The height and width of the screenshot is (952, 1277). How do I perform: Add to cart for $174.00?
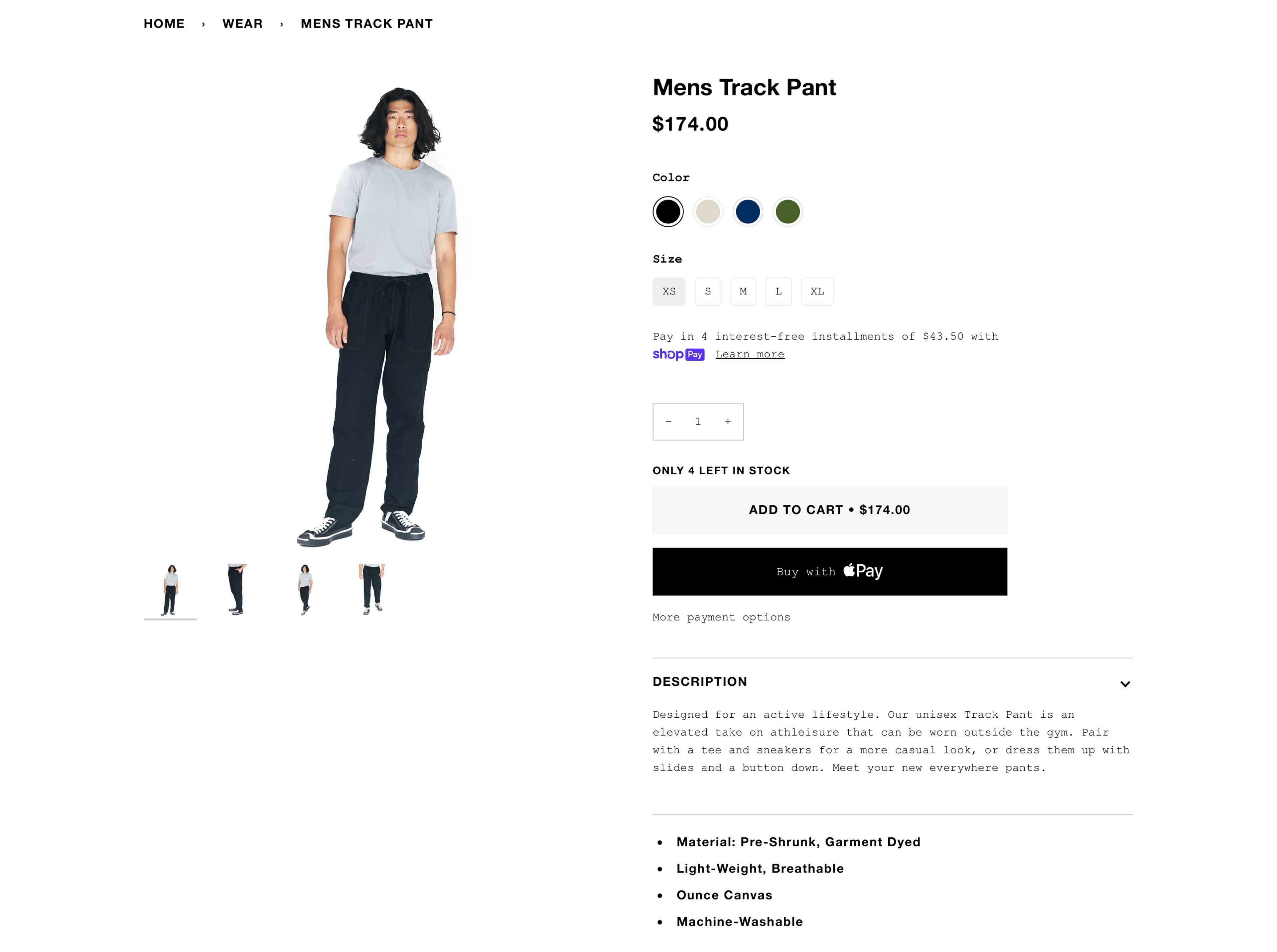[830, 511]
